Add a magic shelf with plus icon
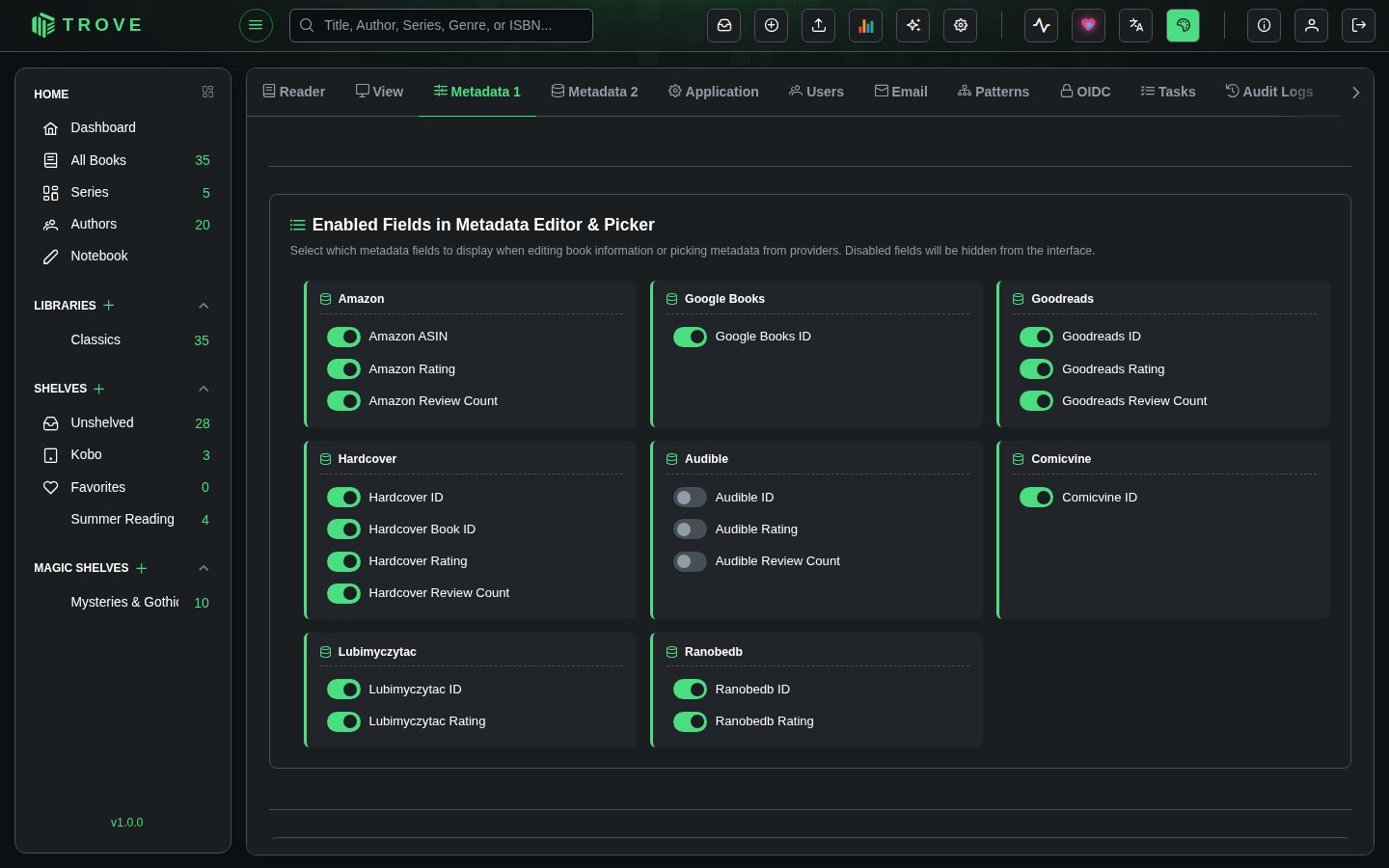Viewport: 1389px width, 868px height. coord(142,568)
